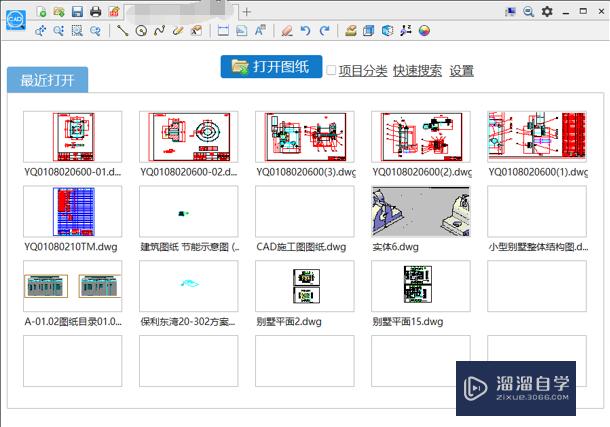Screen dimensions: 610x427
Task: Click the orange export icon beside the printer
Action: (114, 12)
